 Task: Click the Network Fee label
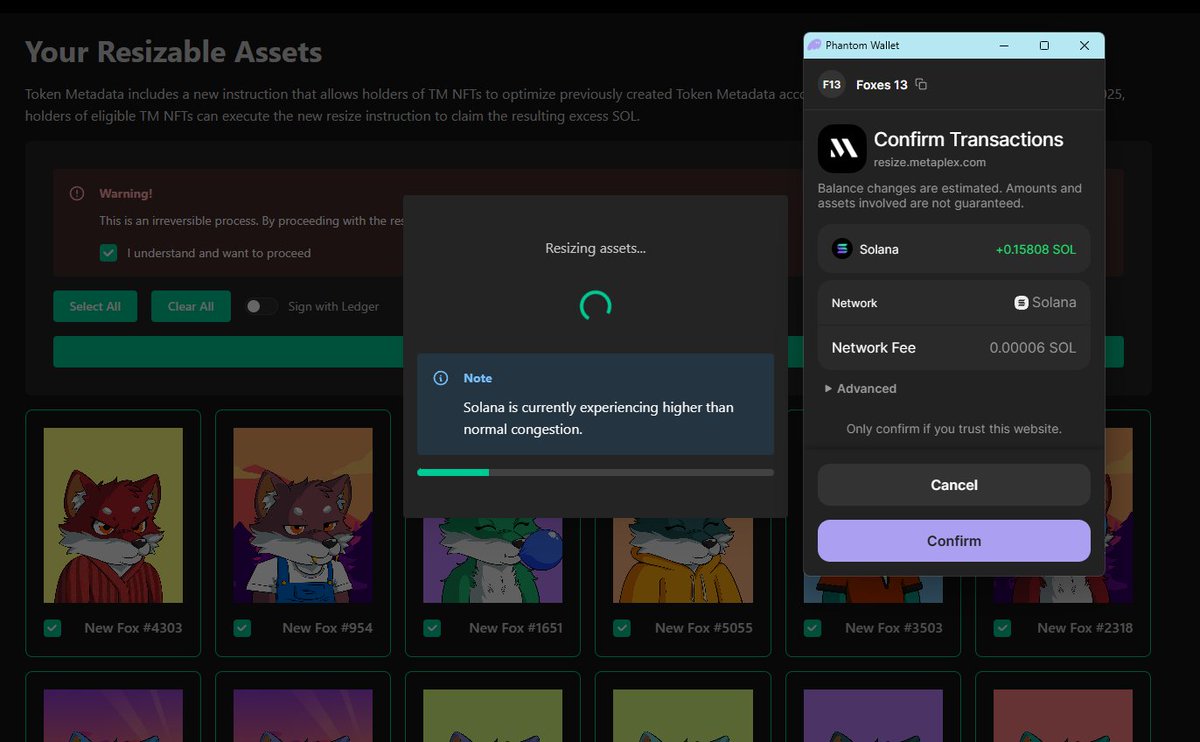pos(874,348)
